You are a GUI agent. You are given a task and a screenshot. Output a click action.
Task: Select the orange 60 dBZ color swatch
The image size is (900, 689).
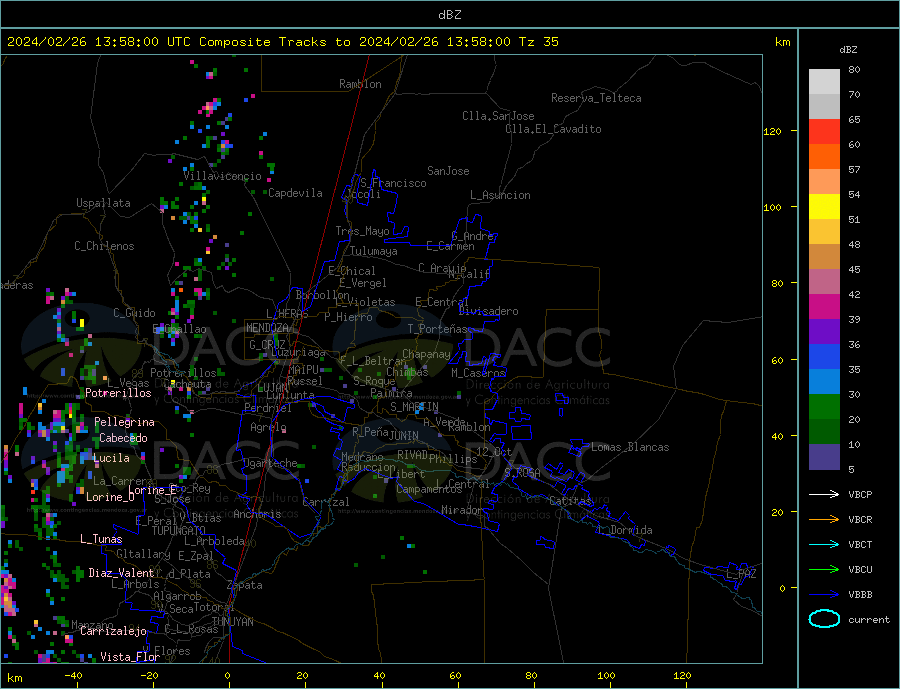coord(824,157)
